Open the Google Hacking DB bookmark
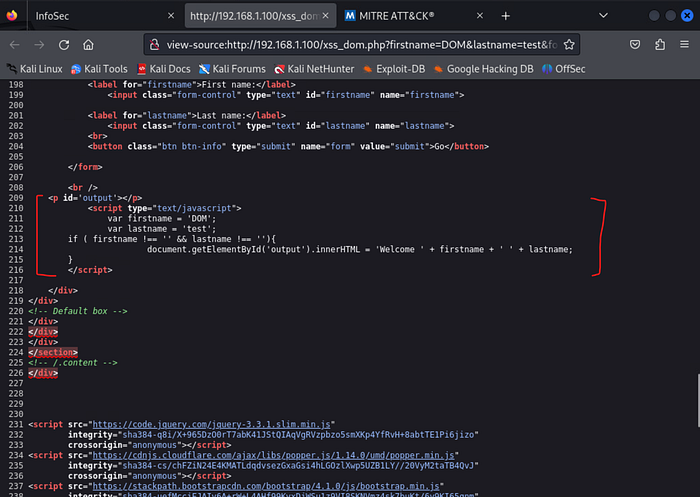 (x=483, y=69)
